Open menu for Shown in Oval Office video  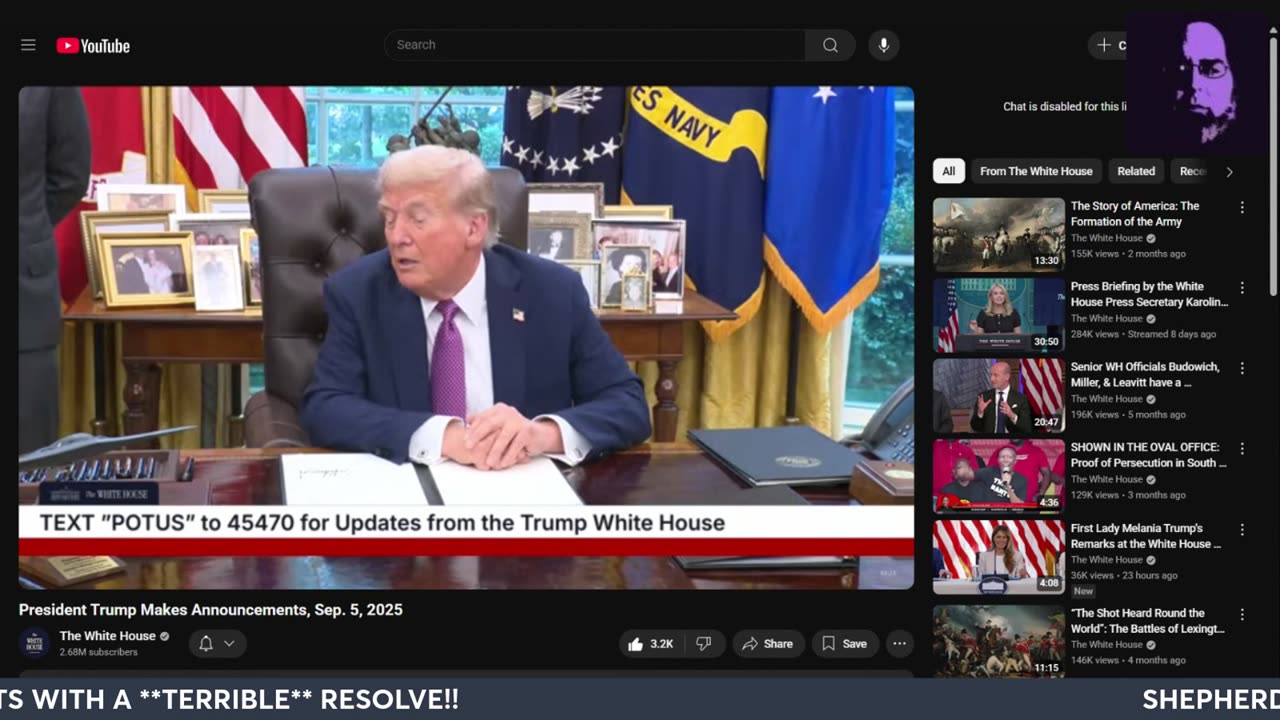tap(1242, 449)
